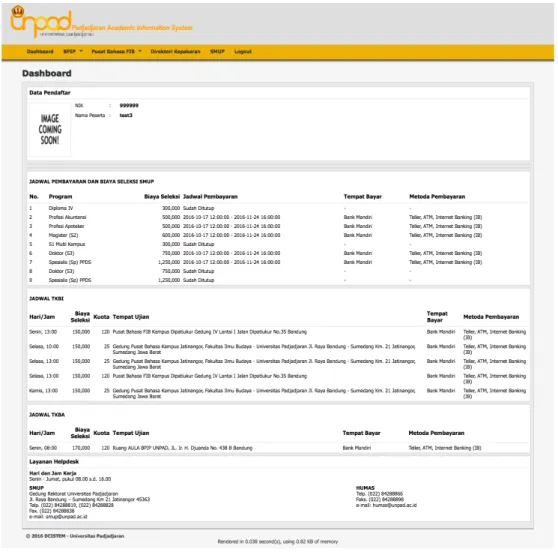This screenshot has width=558, height=558.
Task: Click the Selasa, 10:00 TKBI schedule row
Action: pos(278,349)
